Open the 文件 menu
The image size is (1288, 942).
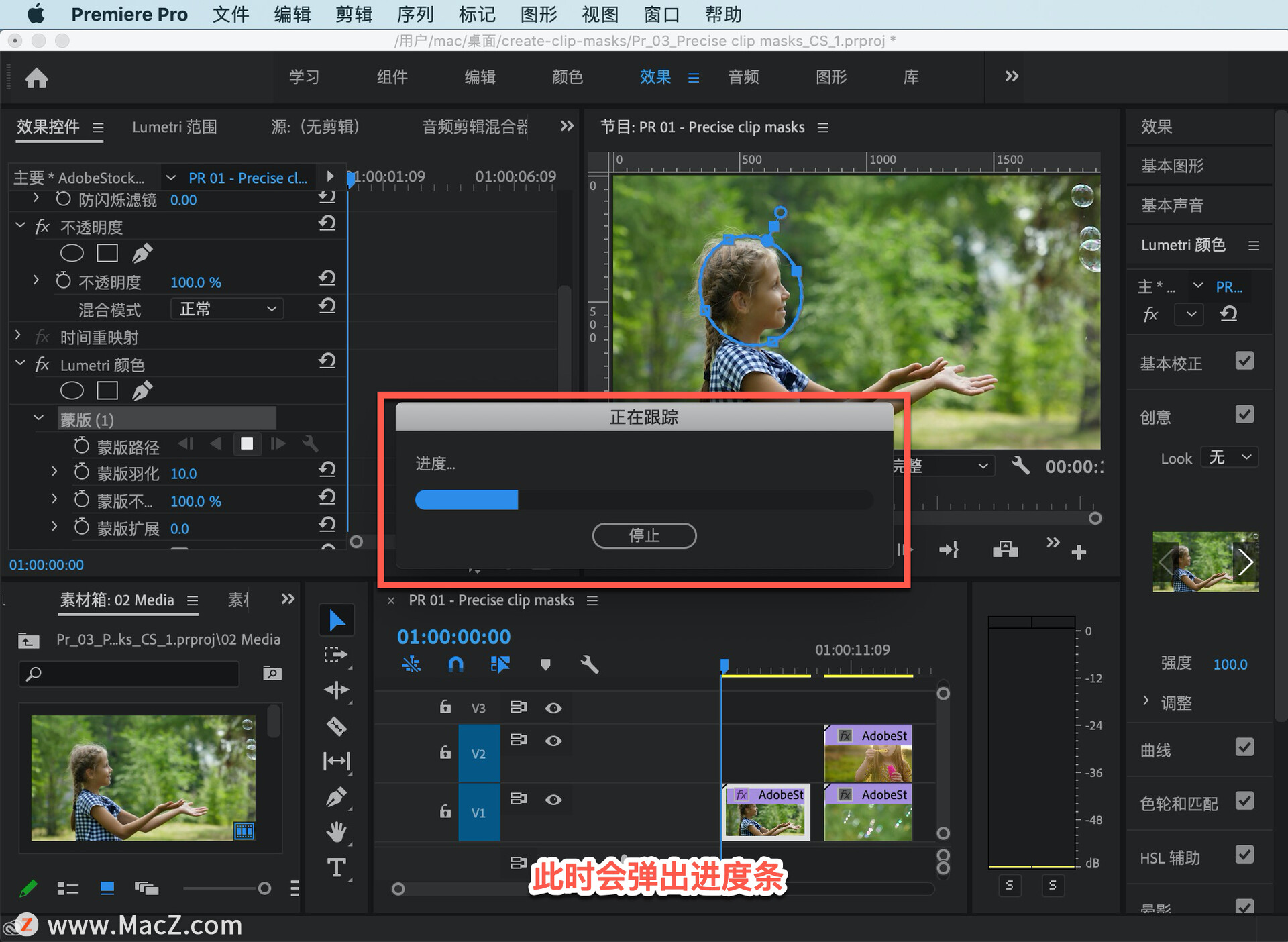coord(231,14)
